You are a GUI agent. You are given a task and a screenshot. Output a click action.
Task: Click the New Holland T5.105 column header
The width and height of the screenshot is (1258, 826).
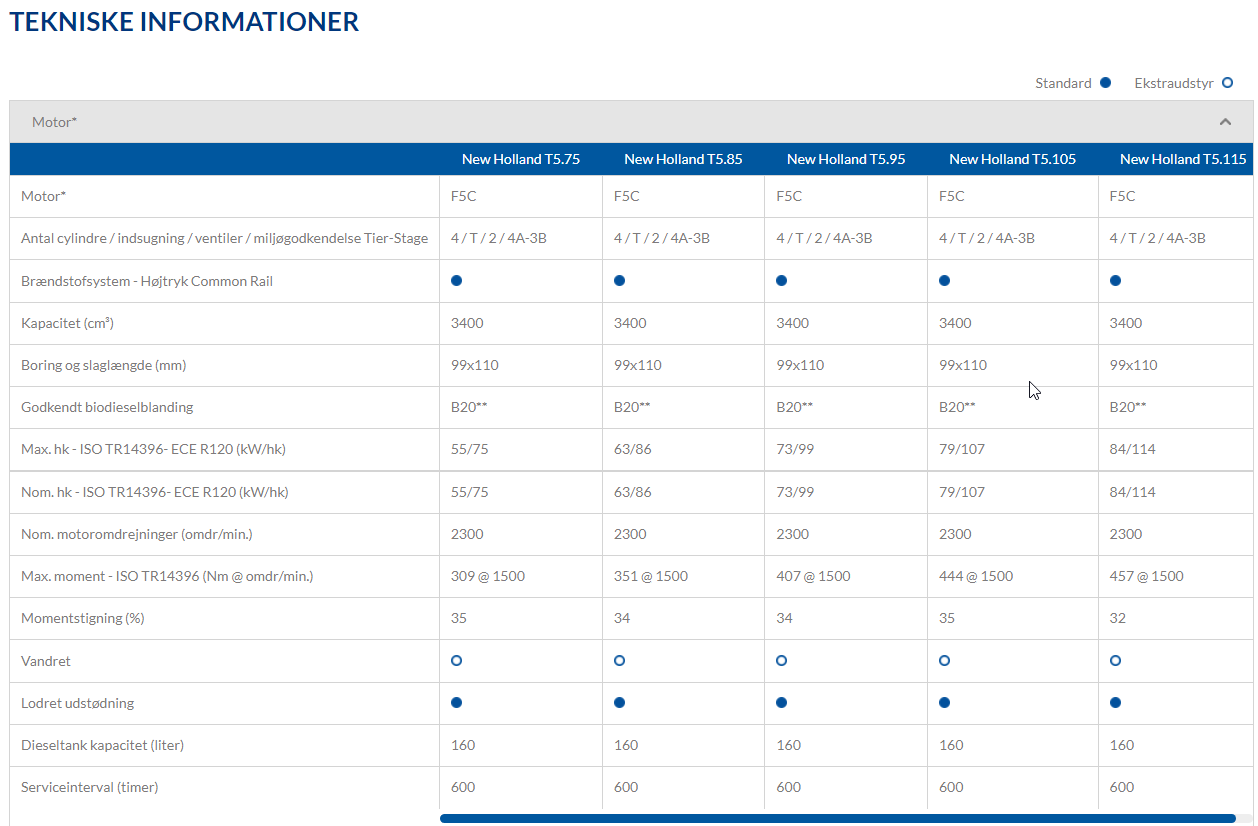[x=1012, y=159]
